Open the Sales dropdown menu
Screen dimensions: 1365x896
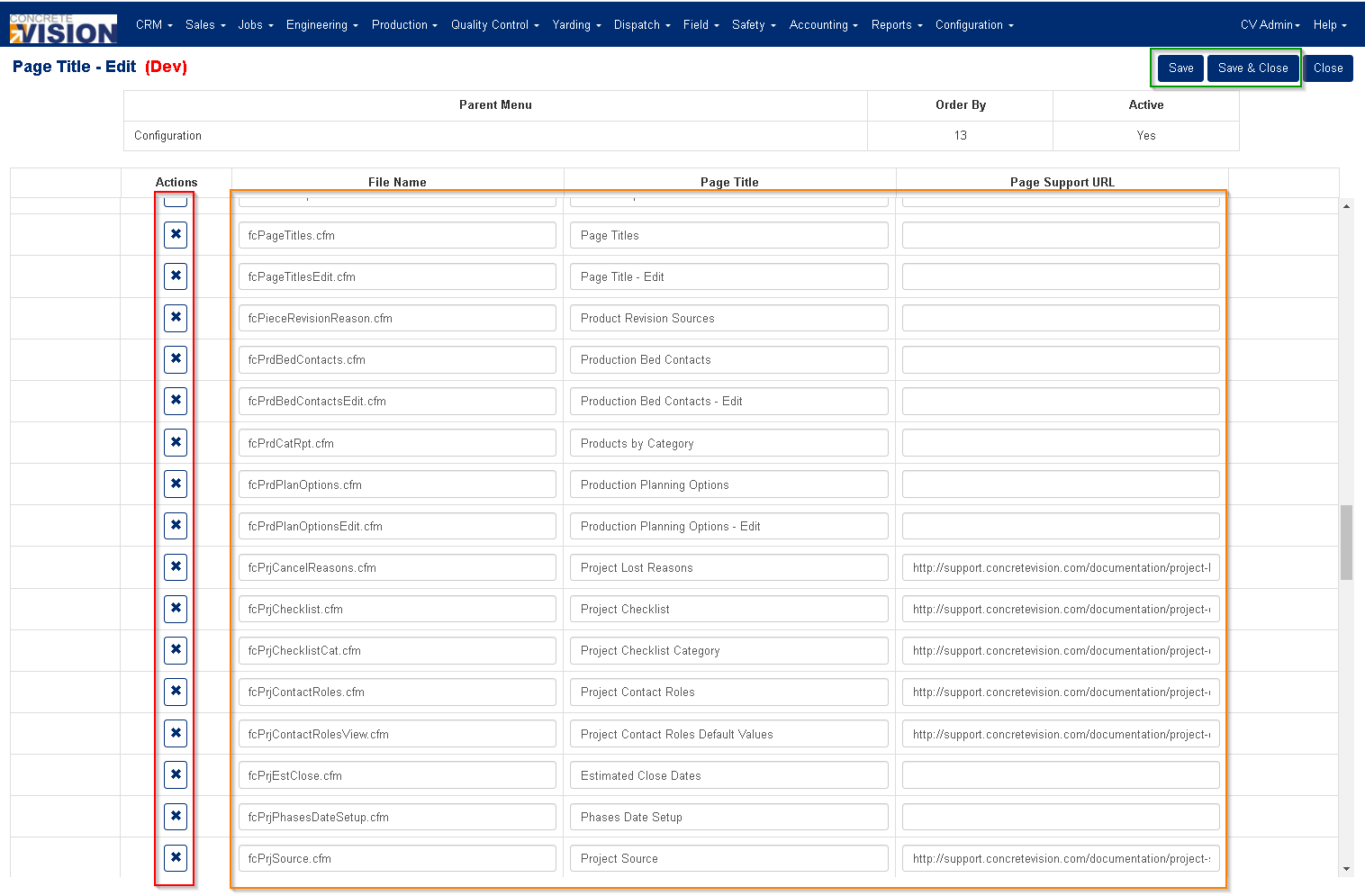click(205, 25)
